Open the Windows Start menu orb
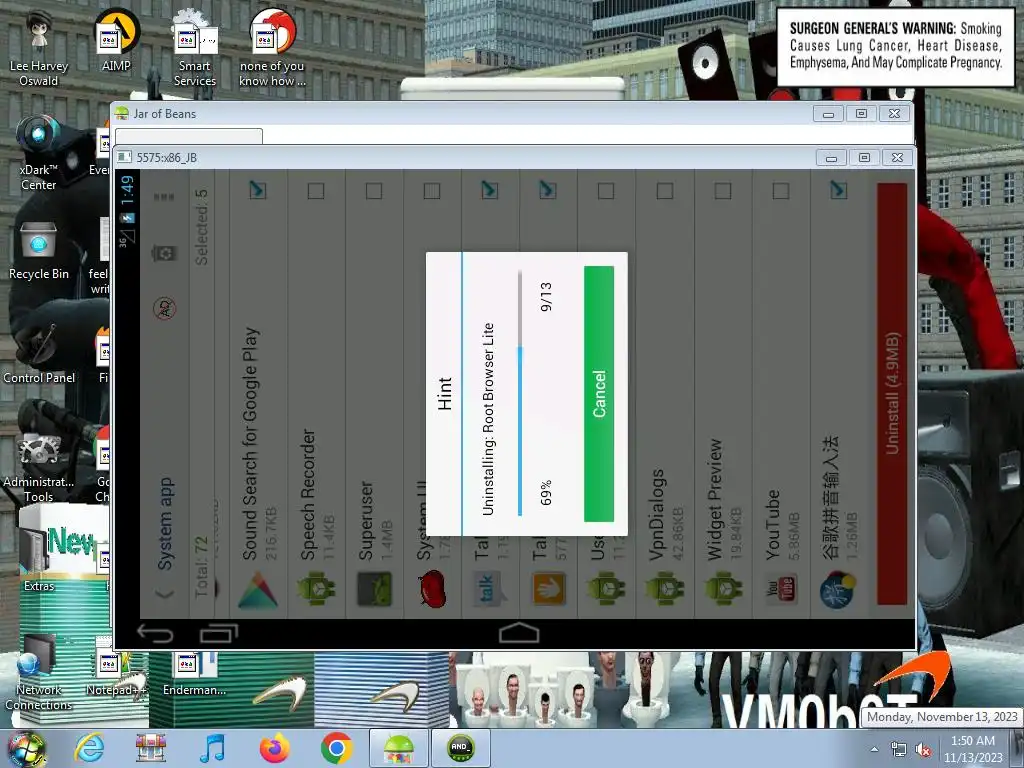 click(26, 749)
